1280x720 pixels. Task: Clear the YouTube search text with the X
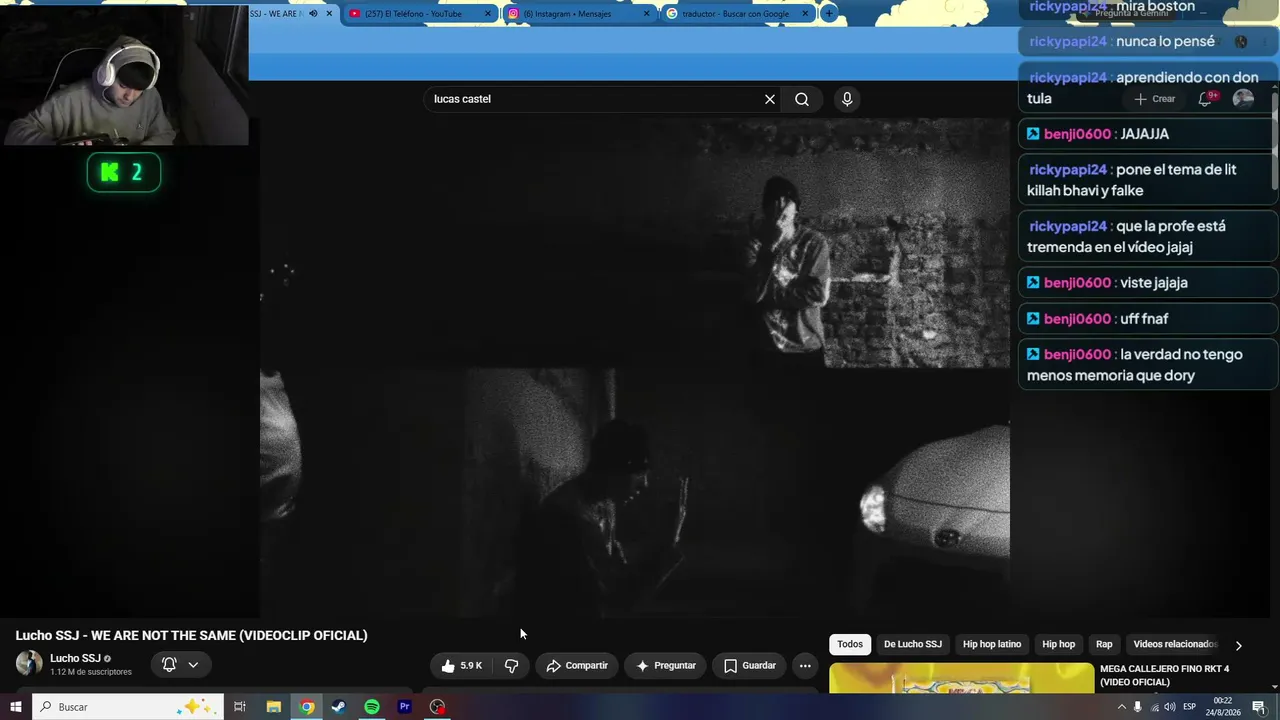point(770,99)
